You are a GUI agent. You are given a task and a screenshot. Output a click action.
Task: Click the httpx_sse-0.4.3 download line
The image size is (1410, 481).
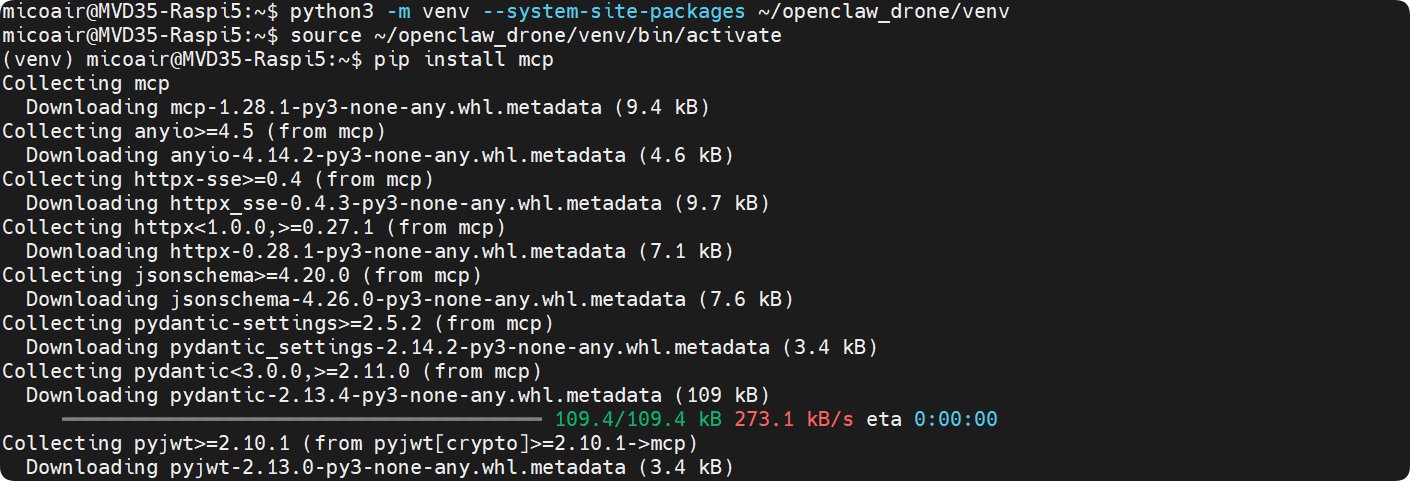(397, 203)
